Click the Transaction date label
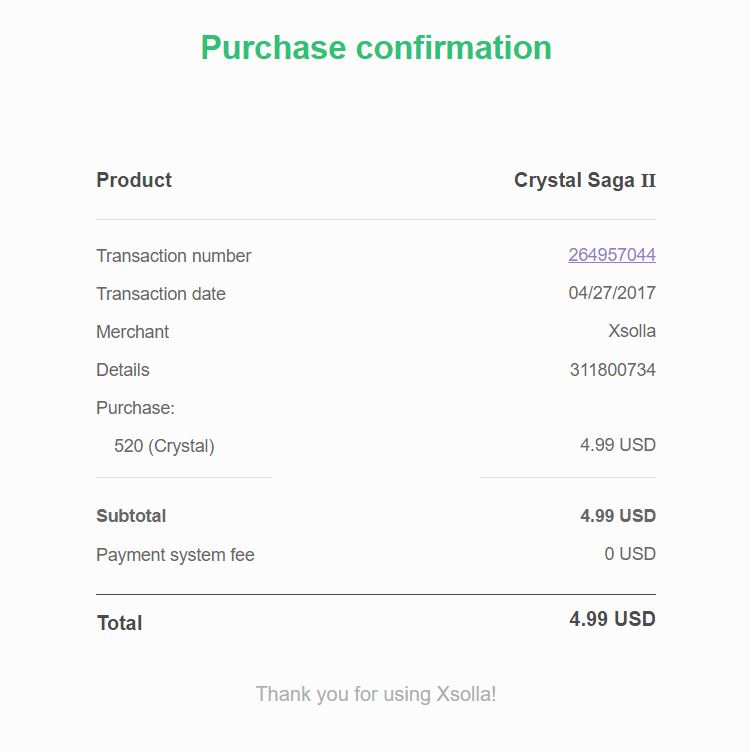The image size is (750, 752). pyautogui.click(x=161, y=294)
